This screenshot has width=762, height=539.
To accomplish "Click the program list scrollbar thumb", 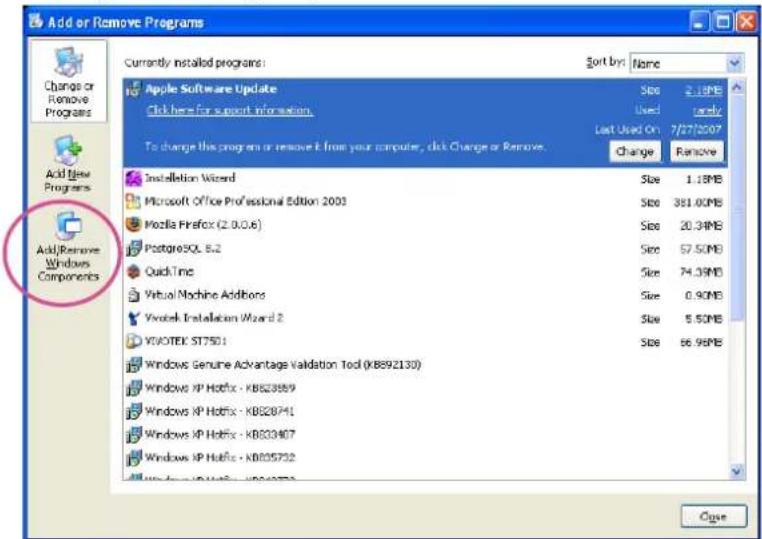I will 737,208.
